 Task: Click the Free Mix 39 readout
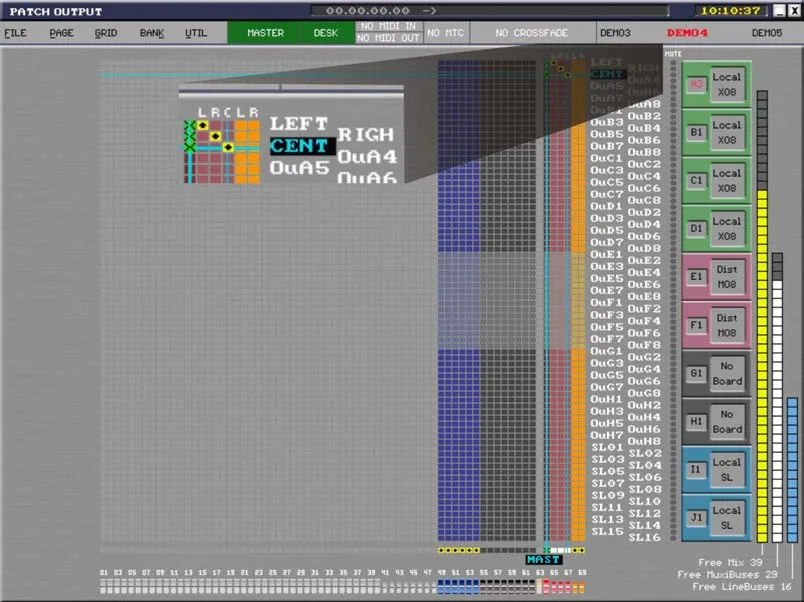(x=730, y=563)
